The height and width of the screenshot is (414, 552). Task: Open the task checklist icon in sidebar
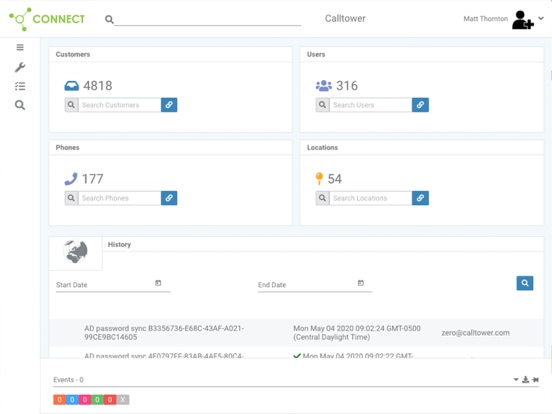(x=20, y=86)
